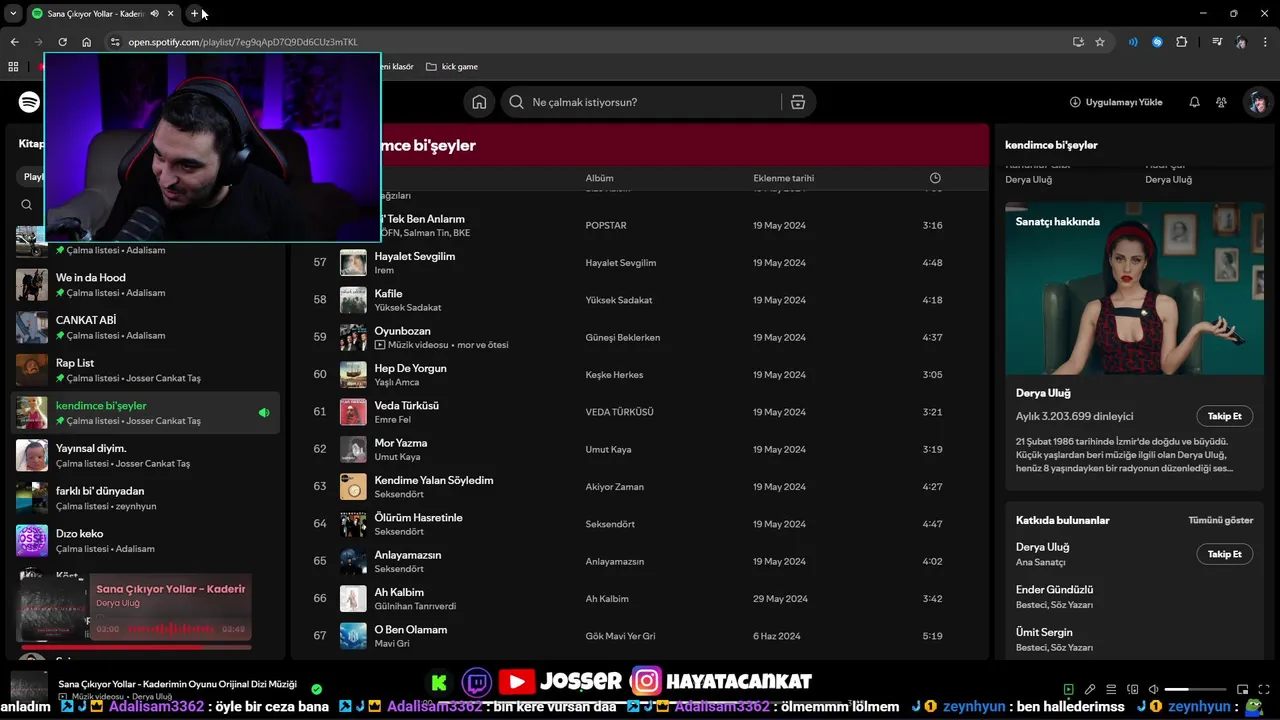1280x720 pixels.
Task: Open the Chrome three-dot menu
Action: point(1264,42)
